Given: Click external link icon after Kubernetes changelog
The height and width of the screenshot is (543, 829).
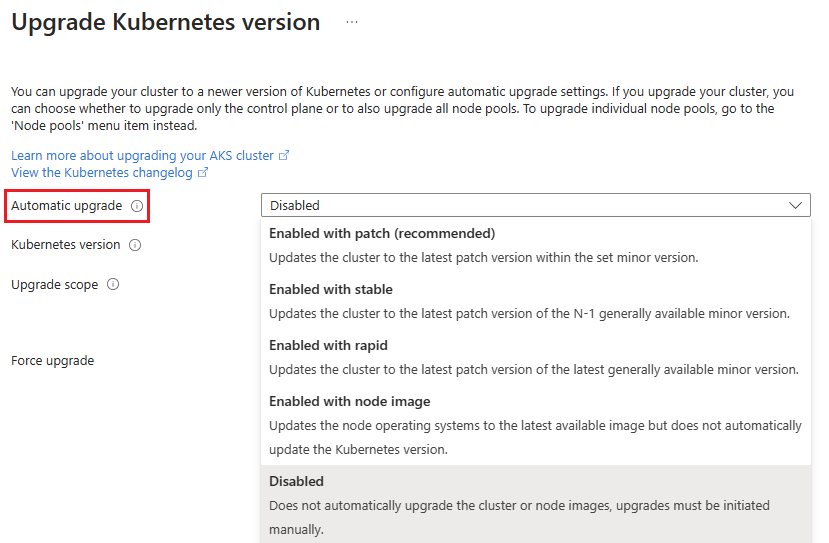Looking at the screenshot, I should point(203,173).
